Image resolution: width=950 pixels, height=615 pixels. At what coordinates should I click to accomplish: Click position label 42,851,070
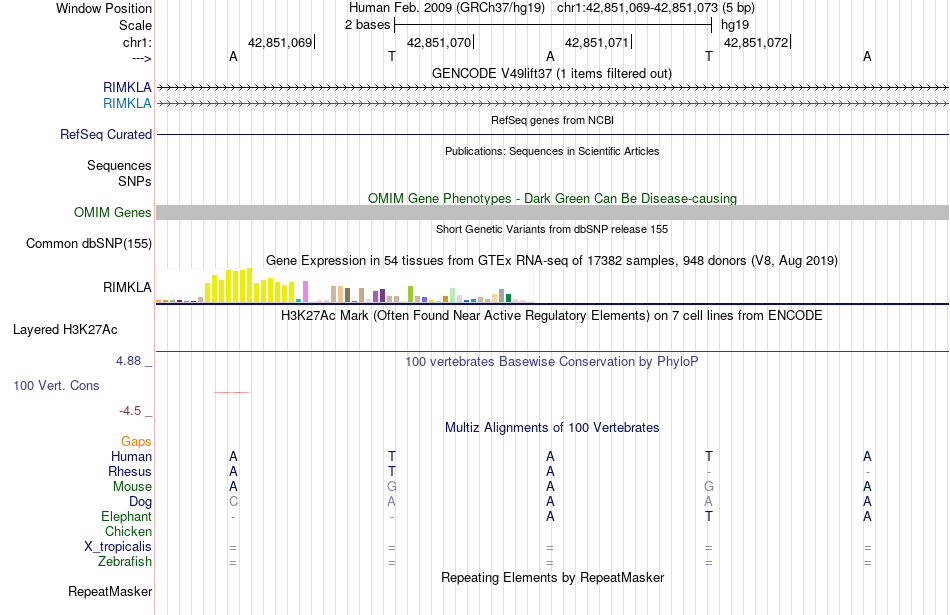point(439,42)
